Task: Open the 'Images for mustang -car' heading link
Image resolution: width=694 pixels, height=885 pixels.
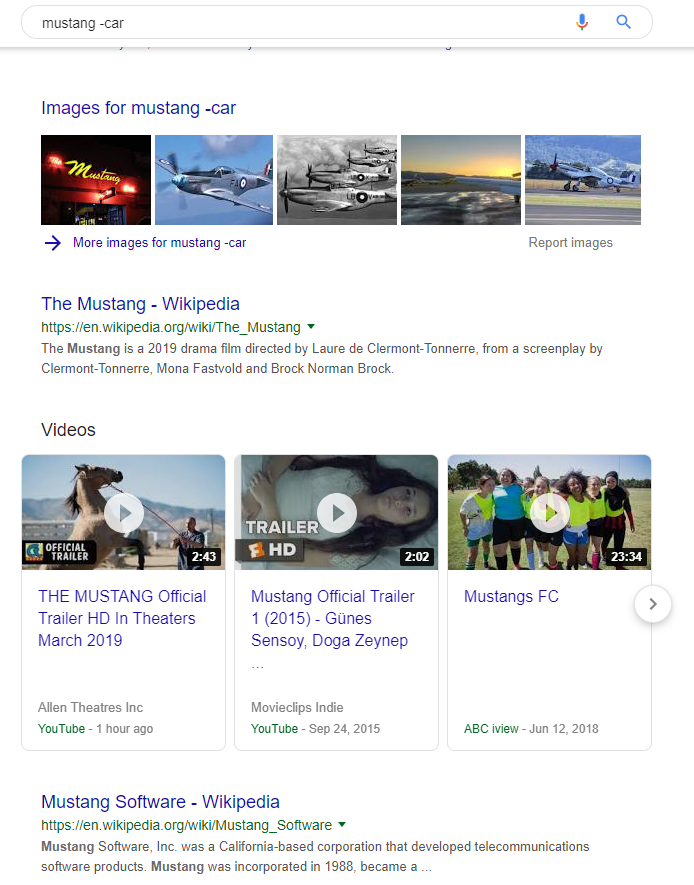Action: 138,108
